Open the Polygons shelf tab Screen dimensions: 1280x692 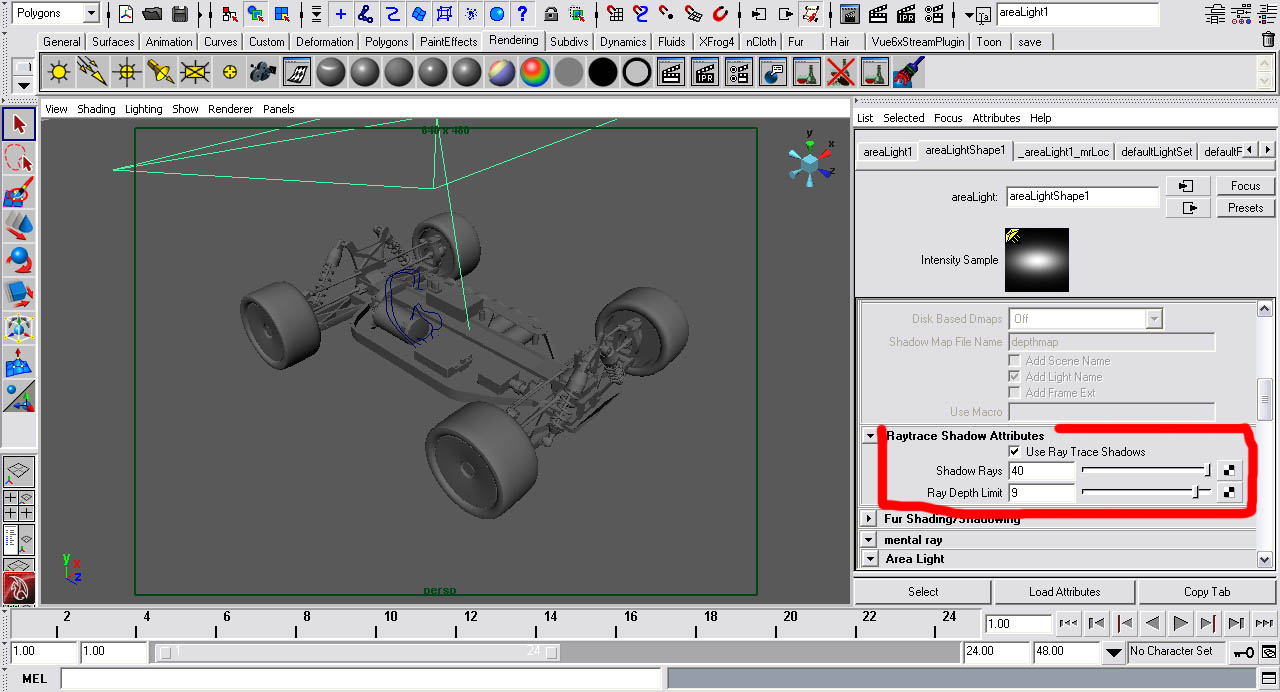click(386, 42)
